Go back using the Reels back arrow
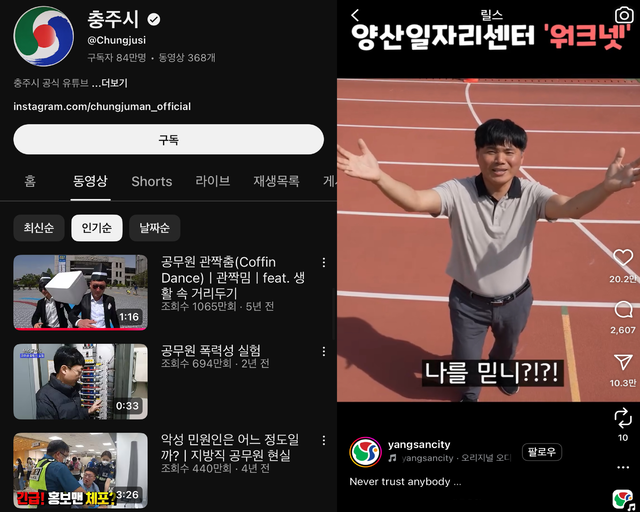Screen dimensions: 640x512 [355, 15]
